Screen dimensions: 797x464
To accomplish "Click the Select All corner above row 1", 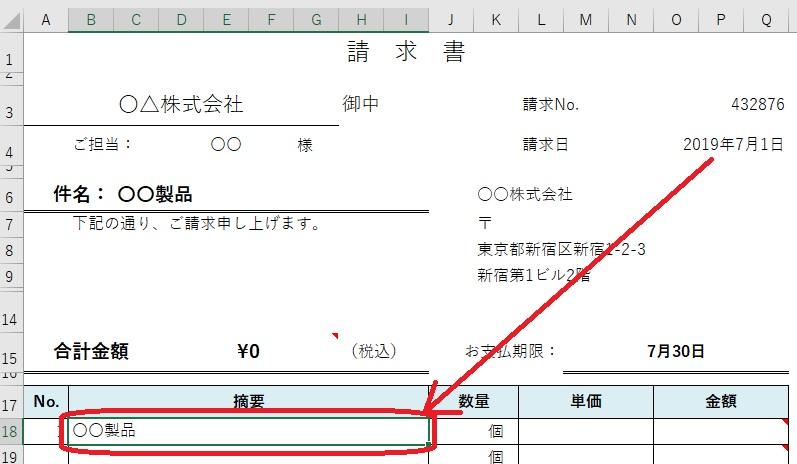I will [x=10, y=19].
